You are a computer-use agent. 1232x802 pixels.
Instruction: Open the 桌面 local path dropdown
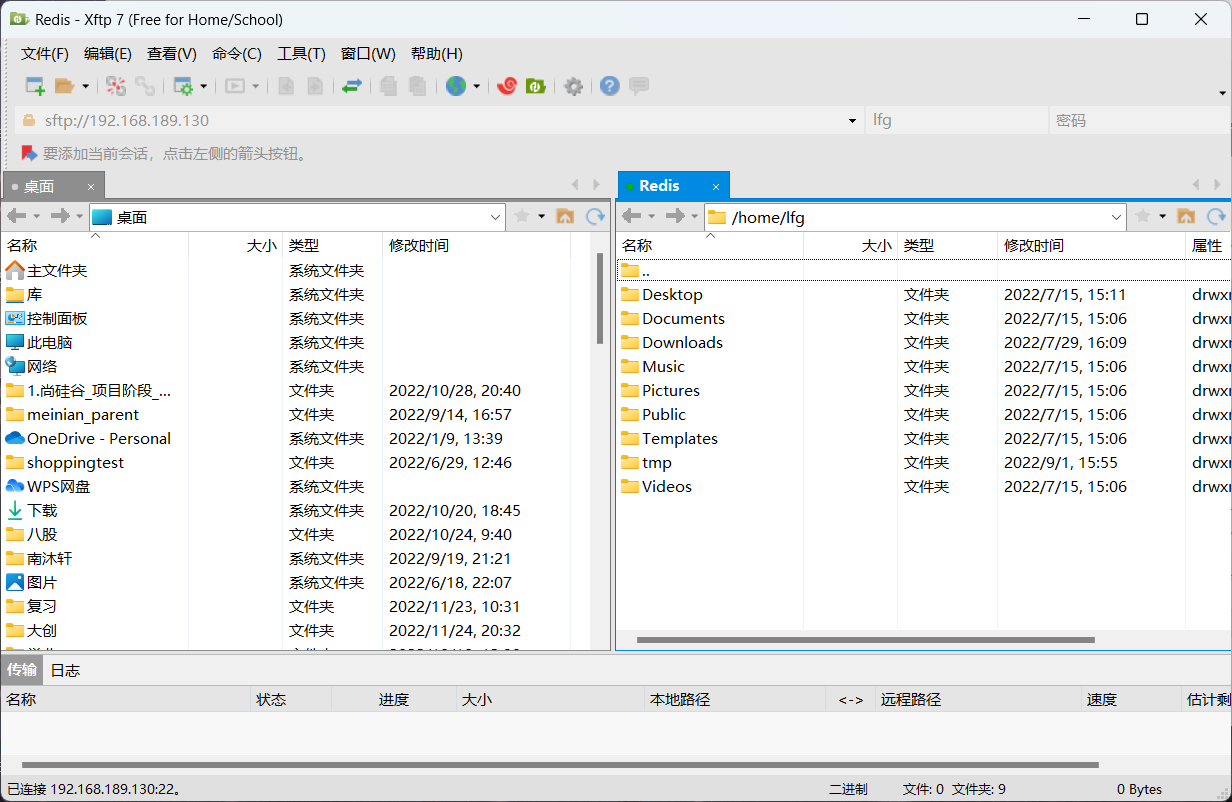click(496, 217)
